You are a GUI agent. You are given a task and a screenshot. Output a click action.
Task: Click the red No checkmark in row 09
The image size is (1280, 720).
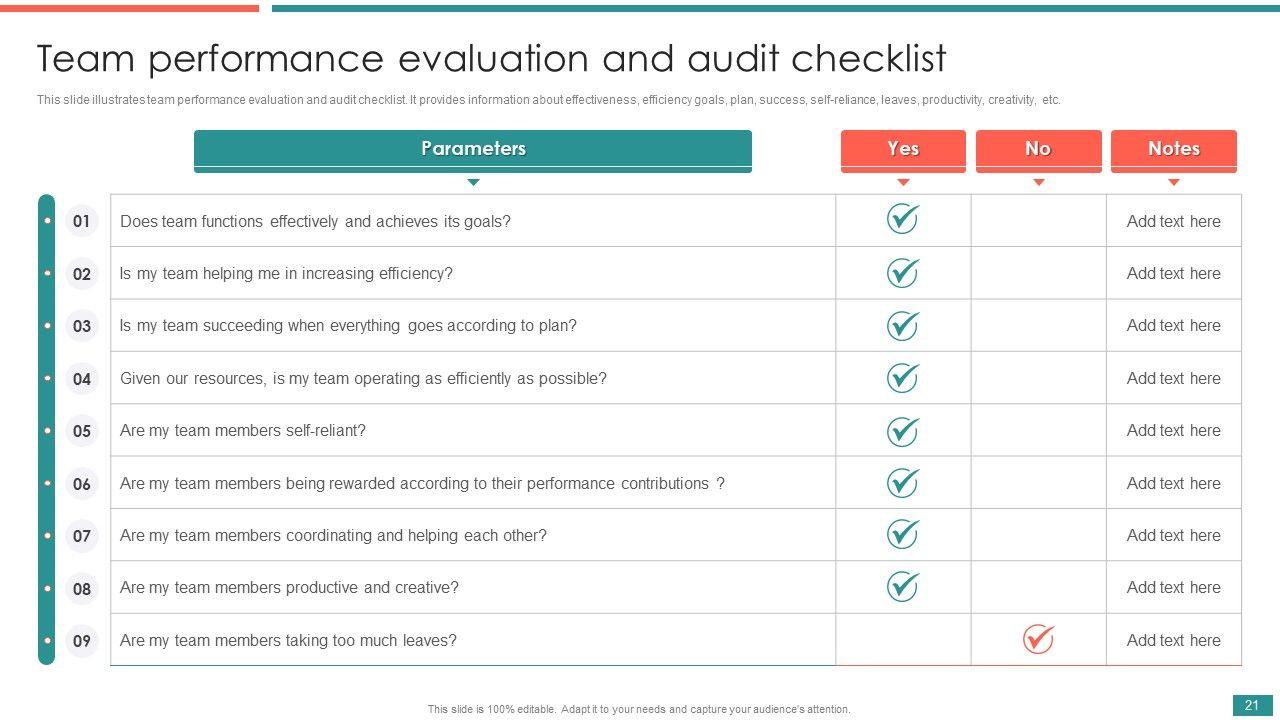click(1038, 639)
